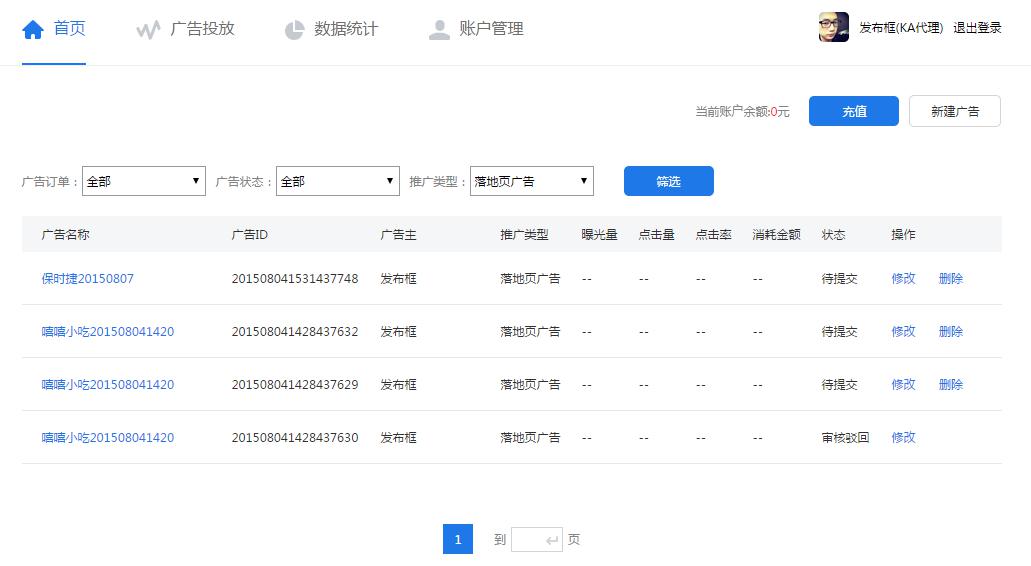Click the blue home icon
Screen dimensions: 1031x566
[33, 30]
